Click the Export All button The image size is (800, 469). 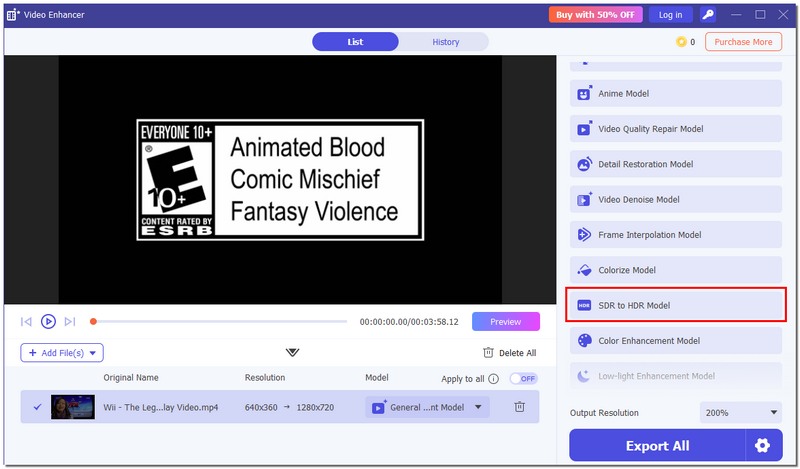[x=657, y=445]
